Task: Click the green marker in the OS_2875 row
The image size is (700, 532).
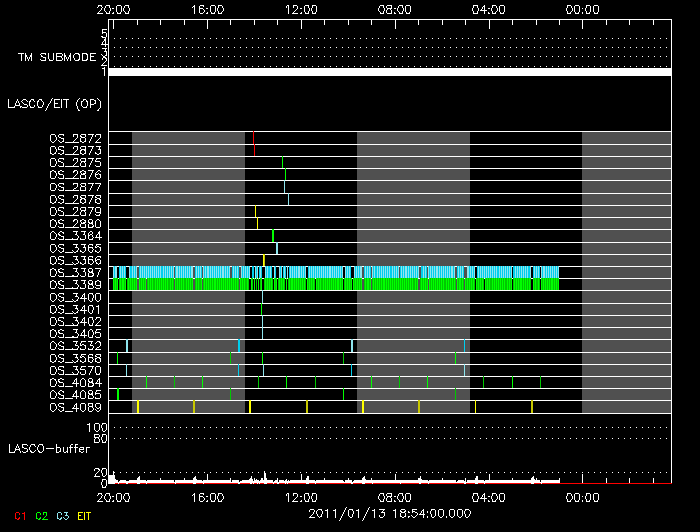Action: pyautogui.click(x=283, y=162)
